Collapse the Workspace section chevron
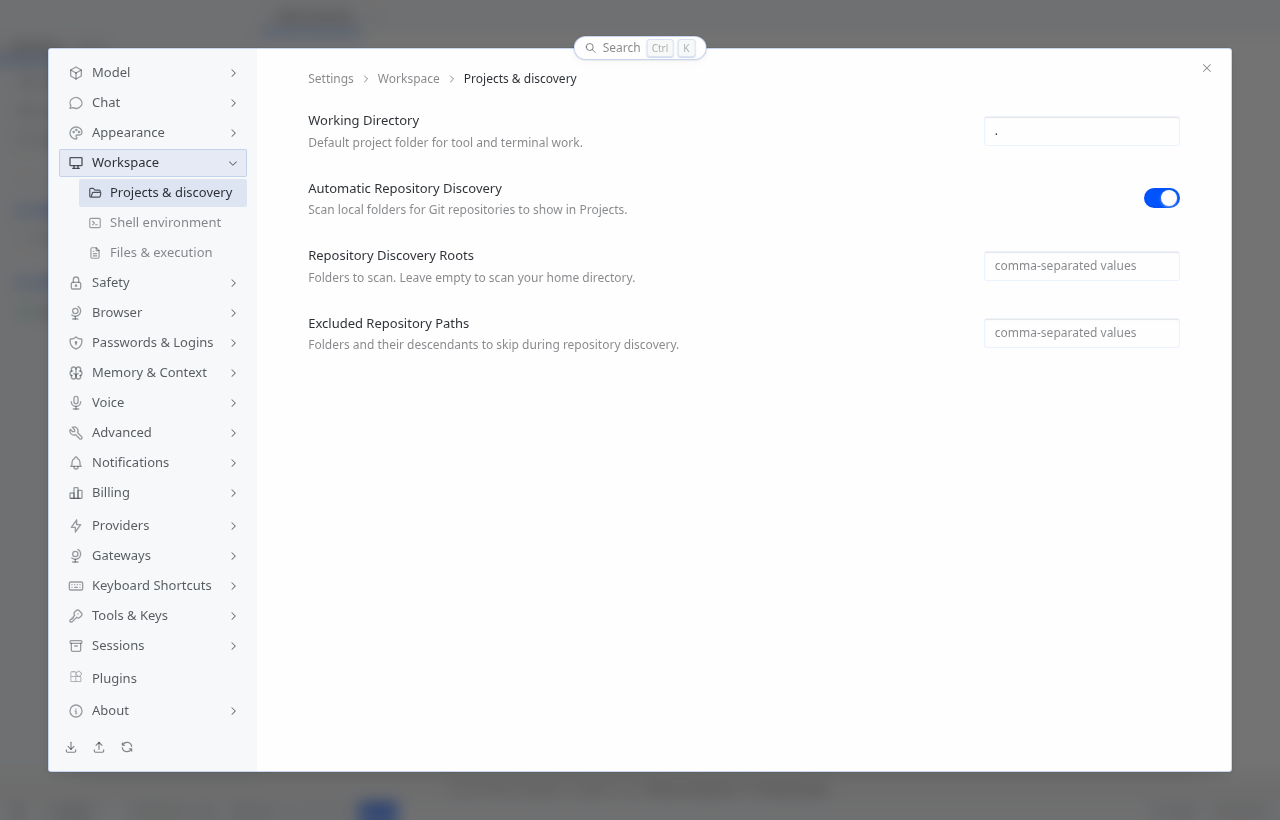Viewport: 1280px width, 820px height. click(x=233, y=163)
